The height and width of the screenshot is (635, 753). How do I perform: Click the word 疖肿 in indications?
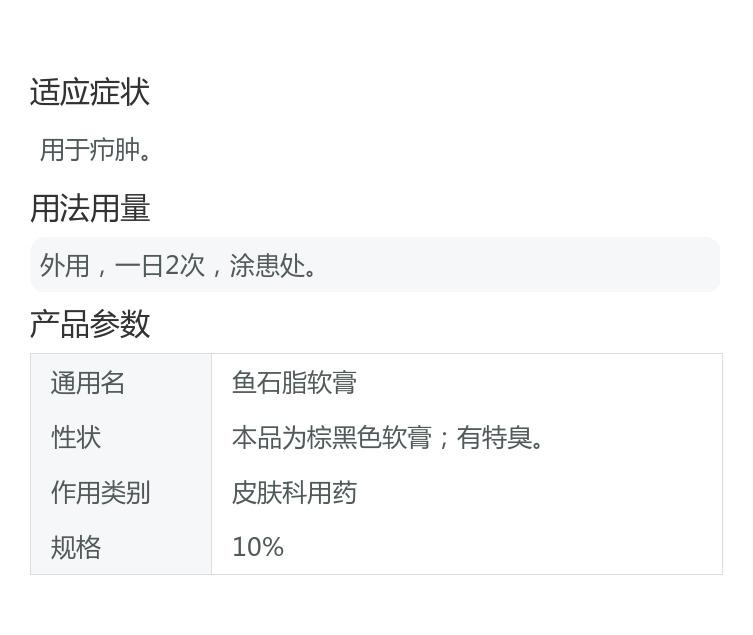tap(115, 150)
